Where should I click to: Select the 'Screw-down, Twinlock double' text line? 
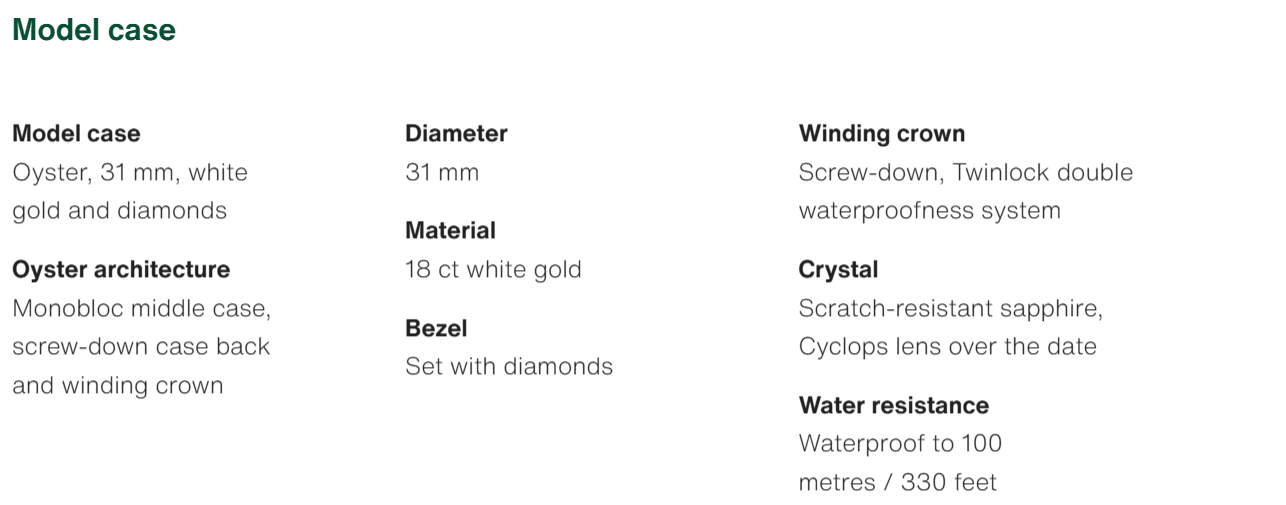(965, 172)
